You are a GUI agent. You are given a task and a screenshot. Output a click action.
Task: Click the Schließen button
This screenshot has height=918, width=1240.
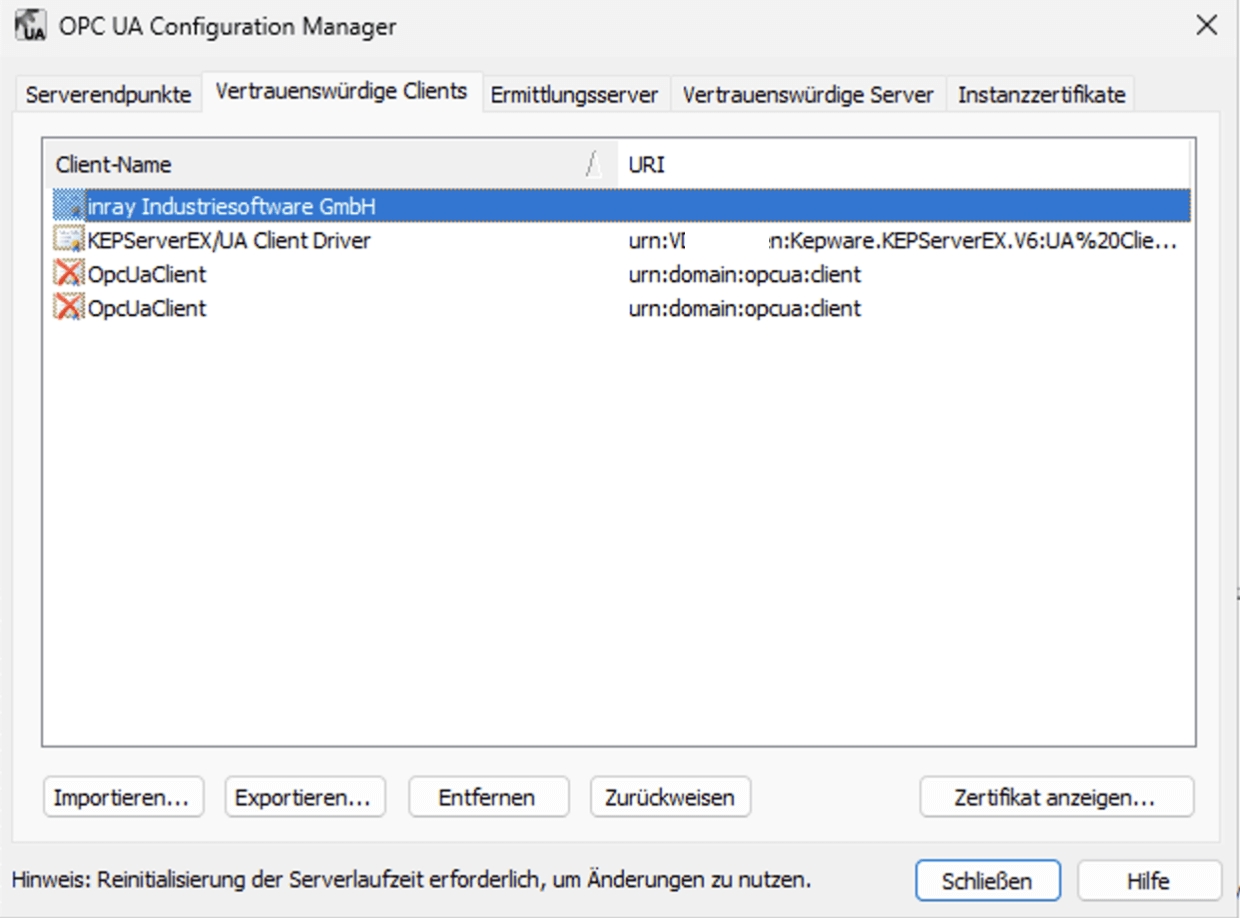986,881
